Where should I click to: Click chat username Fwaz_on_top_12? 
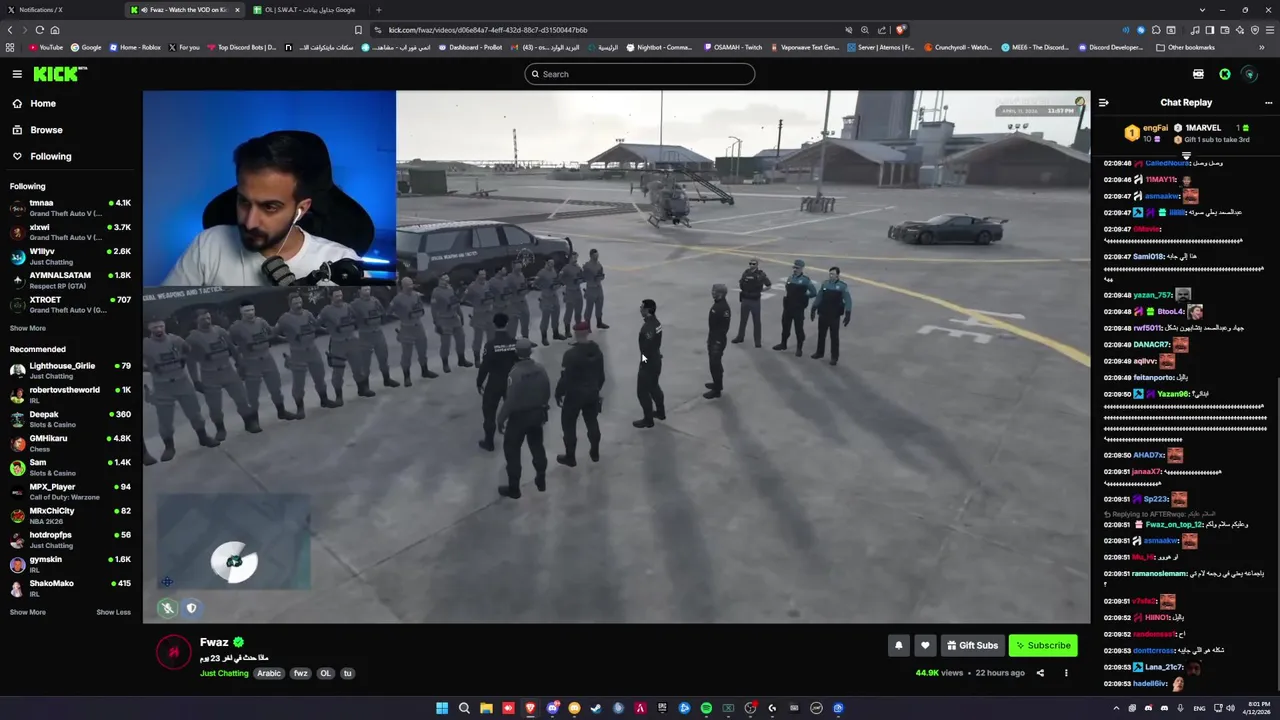point(1172,524)
